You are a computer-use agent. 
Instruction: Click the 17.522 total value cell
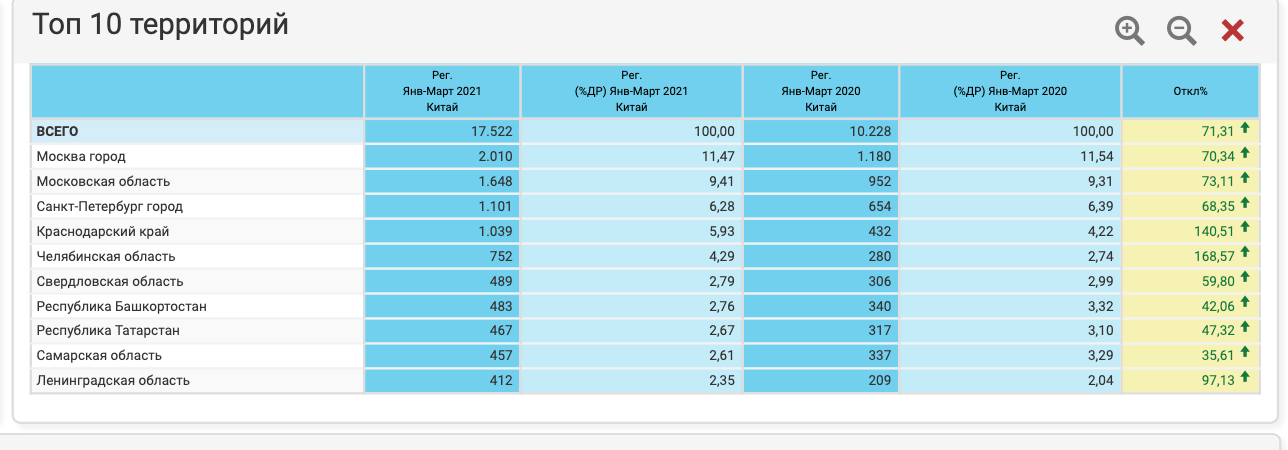pyautogui.click(x=442, y=131)
